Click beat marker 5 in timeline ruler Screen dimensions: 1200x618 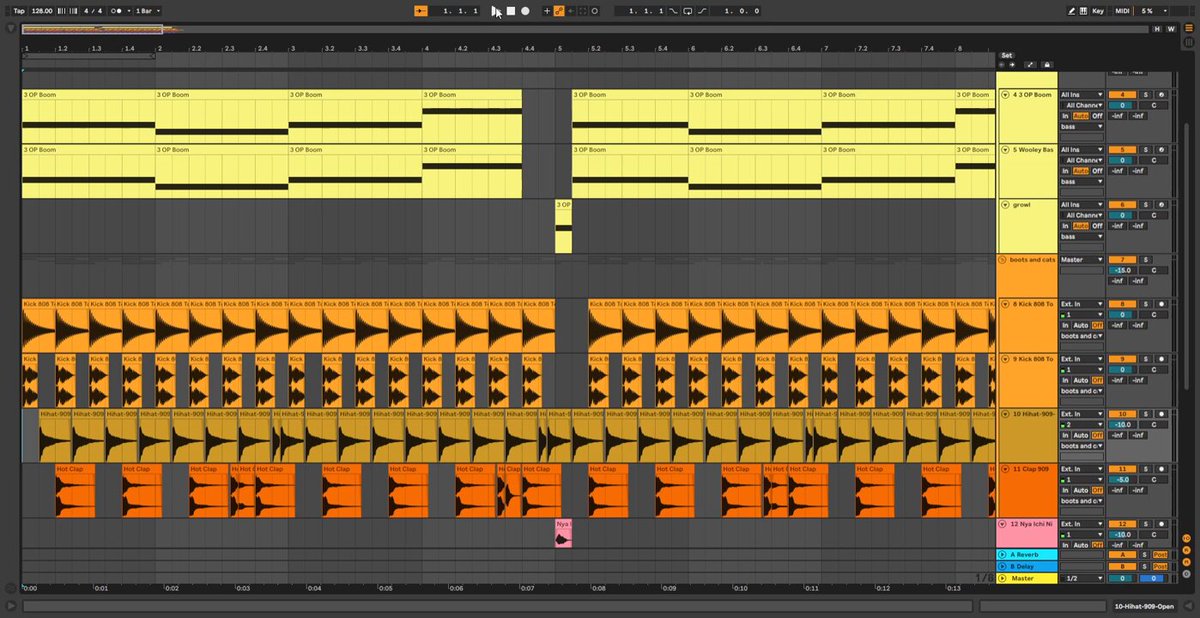pos(560,48)
